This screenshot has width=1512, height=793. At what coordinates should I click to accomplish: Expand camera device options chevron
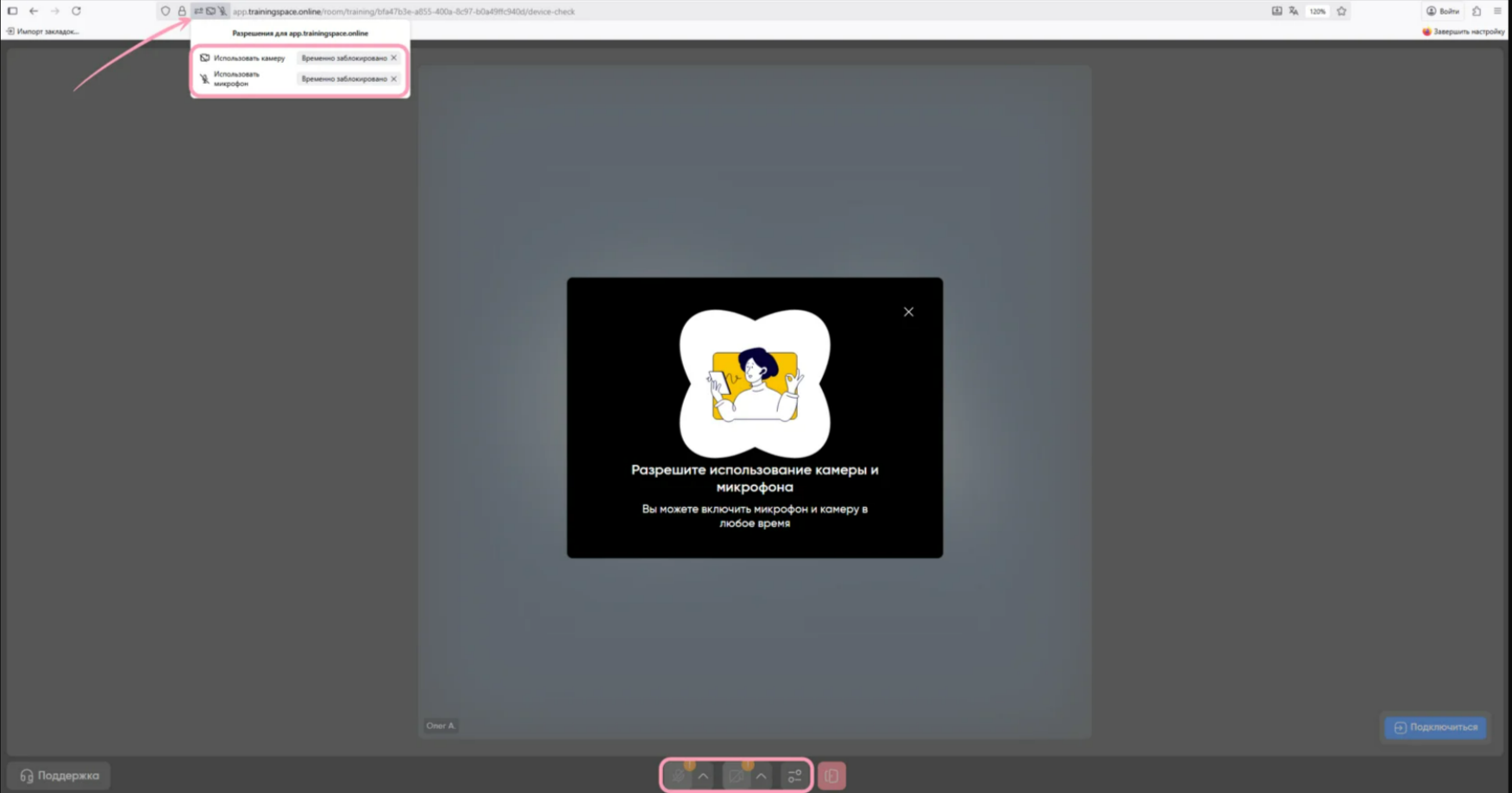(762, 776)
